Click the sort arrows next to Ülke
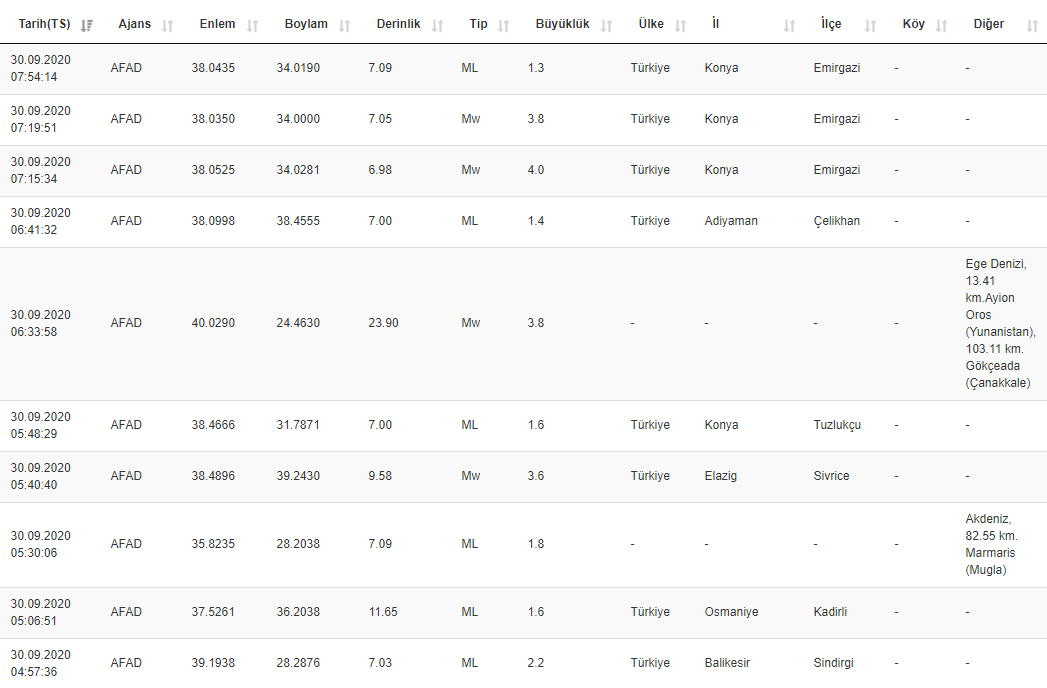Screen dimensions: 1047x688 pyautogui.click(x=680, y=25)
